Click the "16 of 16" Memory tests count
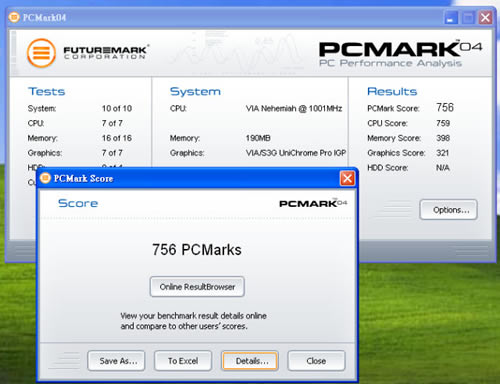The width and height of the screenshot is (500, 384). (117, 138)
